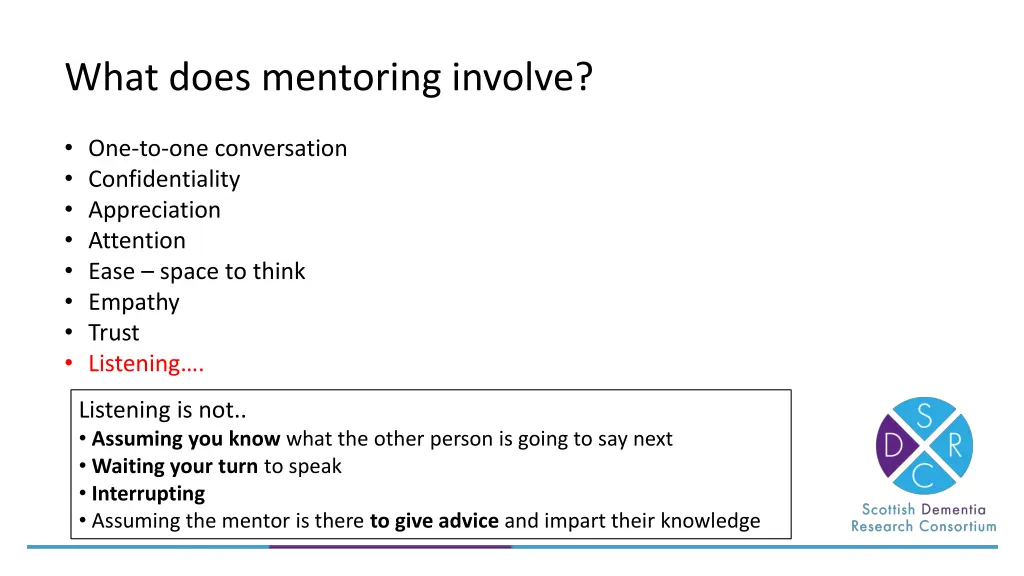Click the S segment of the logo
Screen dimensions: 1024x576
[x=924, y=416]
